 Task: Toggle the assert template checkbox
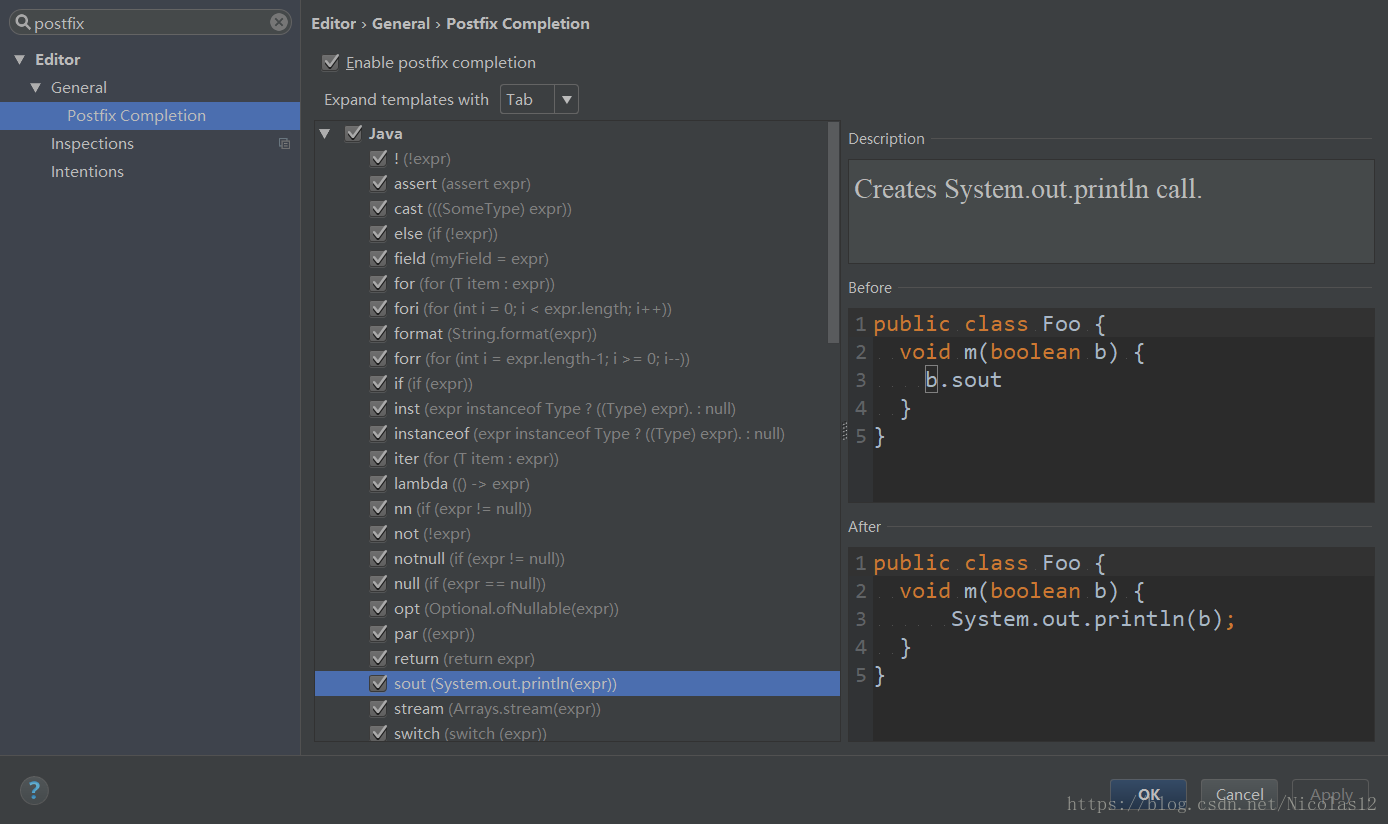tap(378, 183)
